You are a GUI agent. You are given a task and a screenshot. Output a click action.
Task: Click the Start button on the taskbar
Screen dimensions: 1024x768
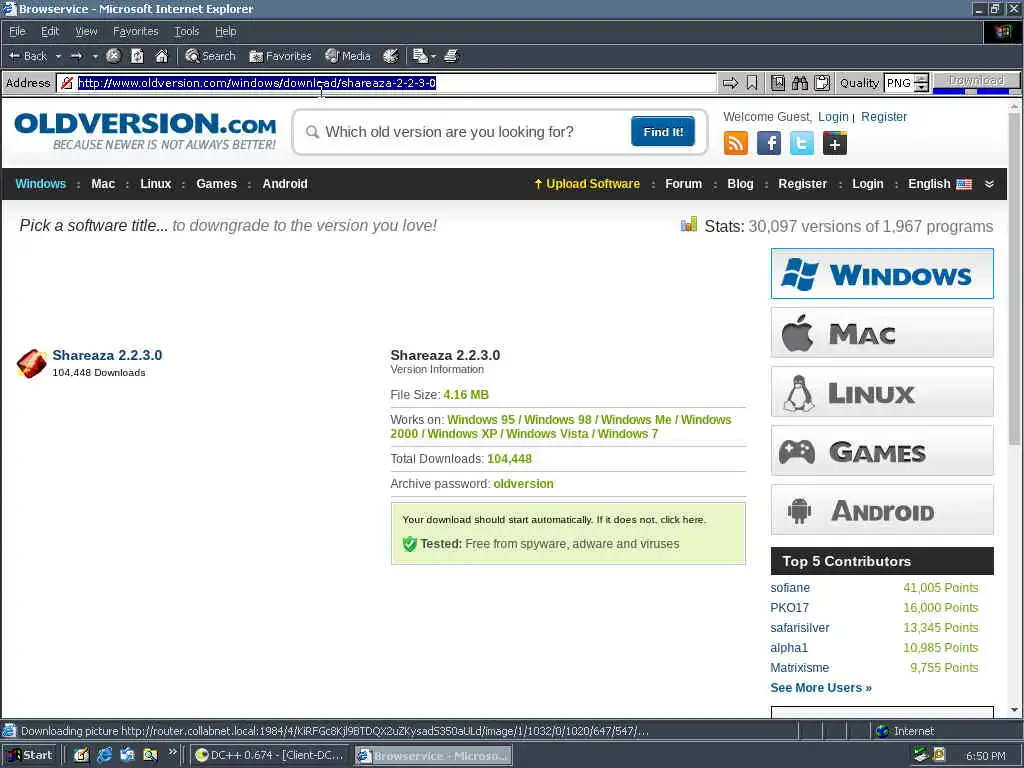point(30,755)
